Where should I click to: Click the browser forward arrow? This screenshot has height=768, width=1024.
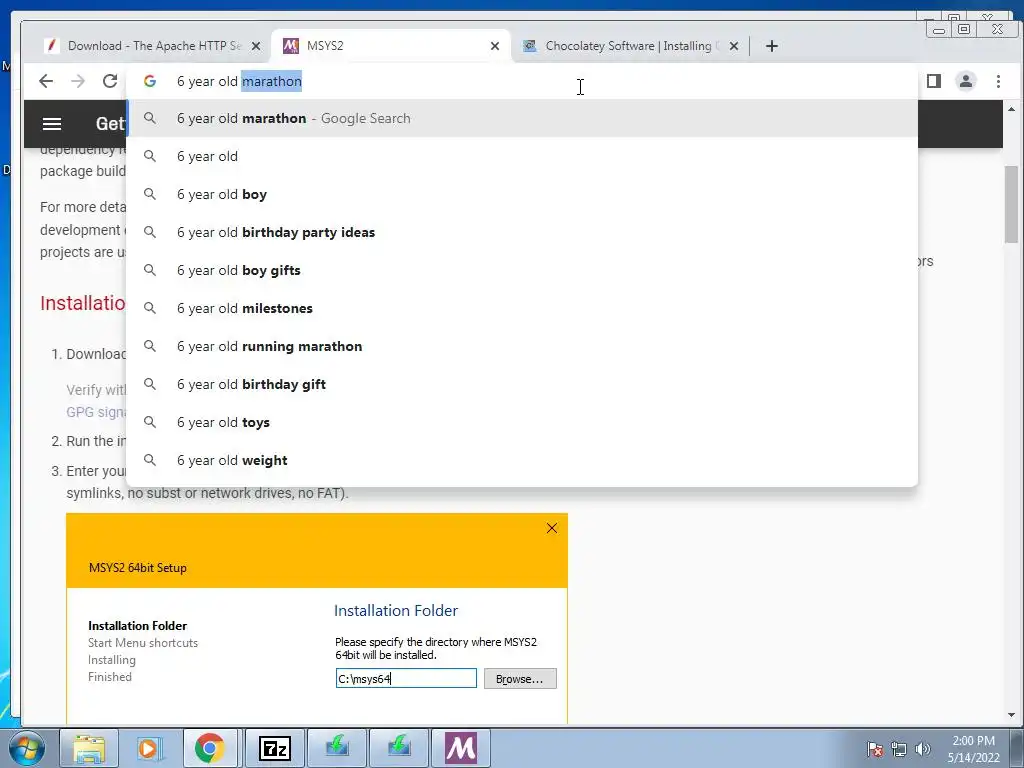[x=78, y=81]
